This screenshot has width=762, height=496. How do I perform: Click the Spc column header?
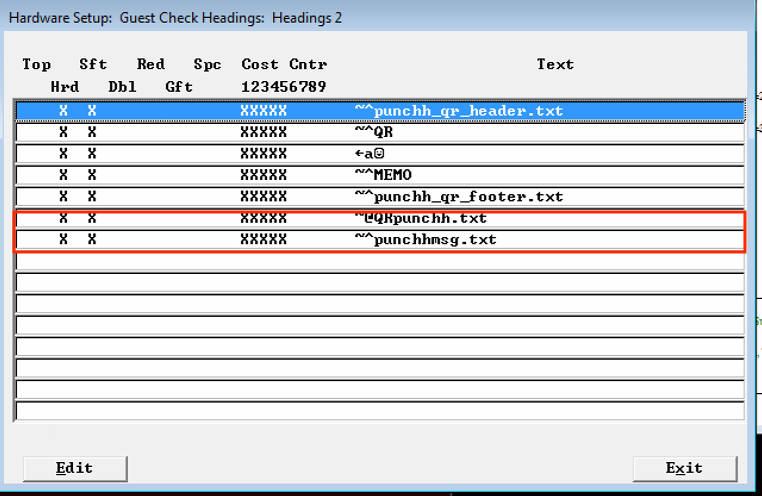208,65
